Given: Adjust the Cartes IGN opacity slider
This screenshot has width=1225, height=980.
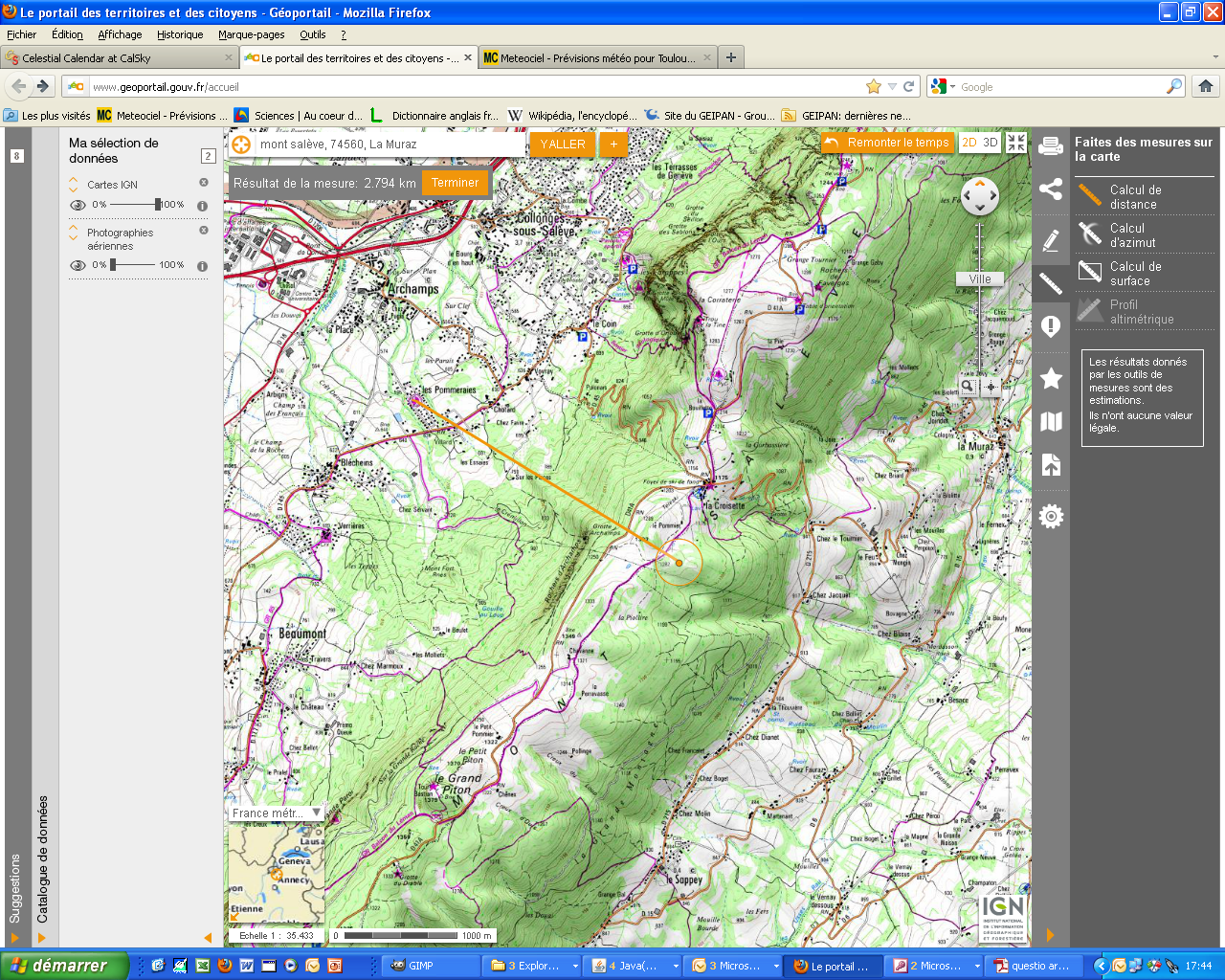Looking at the screenshot, I should [157, 205].
